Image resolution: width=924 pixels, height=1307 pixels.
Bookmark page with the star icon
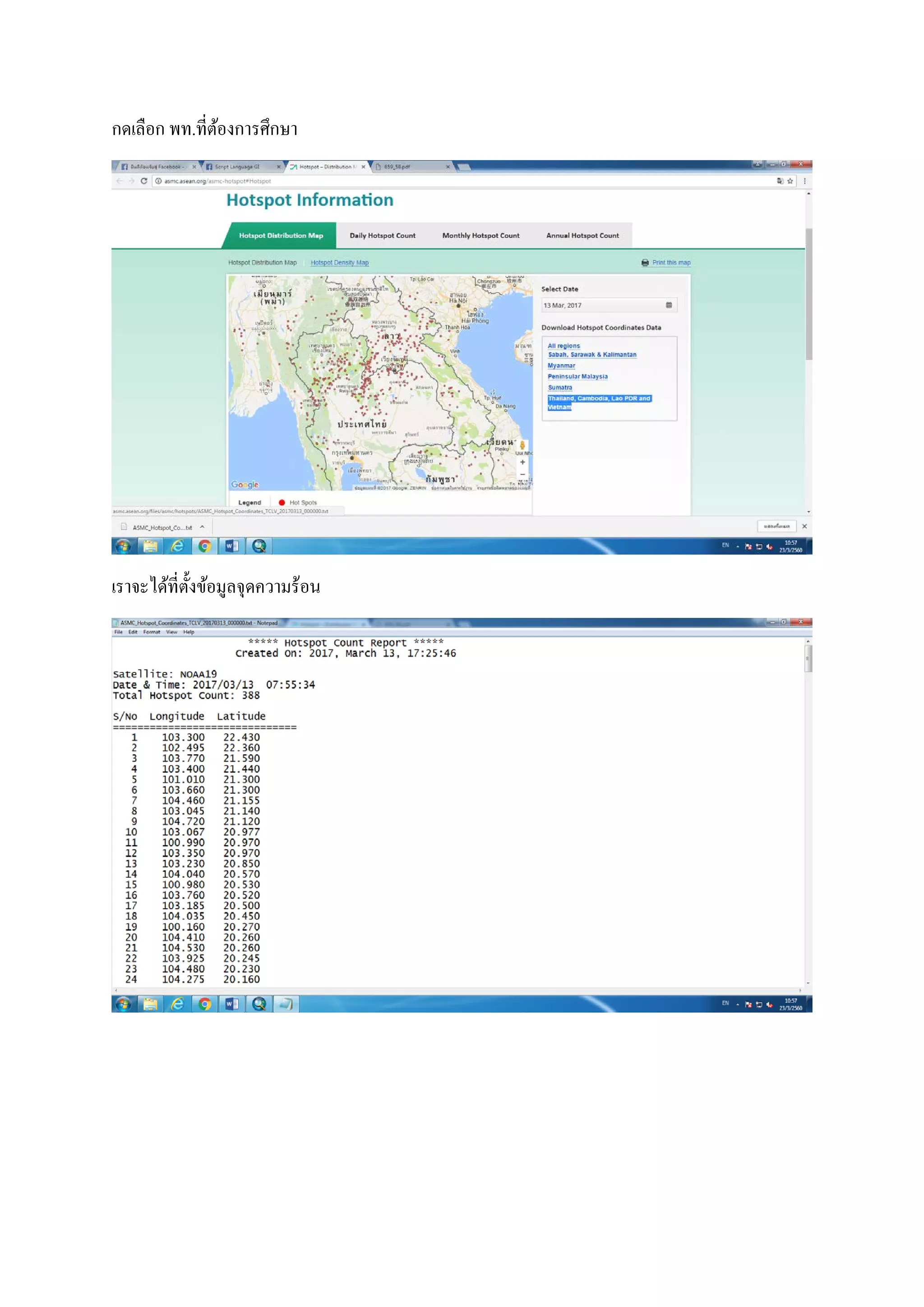790,181
